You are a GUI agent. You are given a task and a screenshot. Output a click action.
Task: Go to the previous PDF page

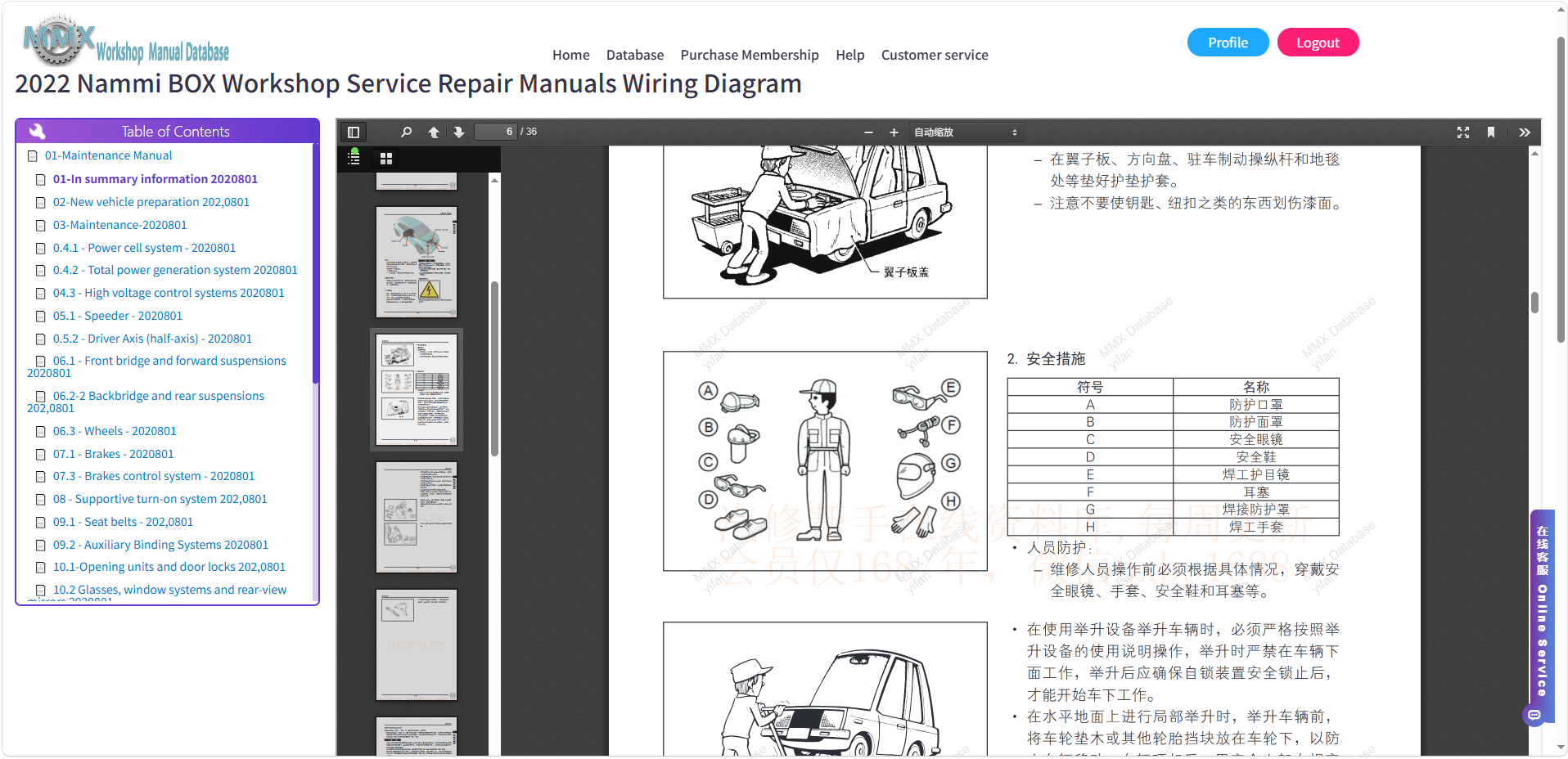pos(434,132)
